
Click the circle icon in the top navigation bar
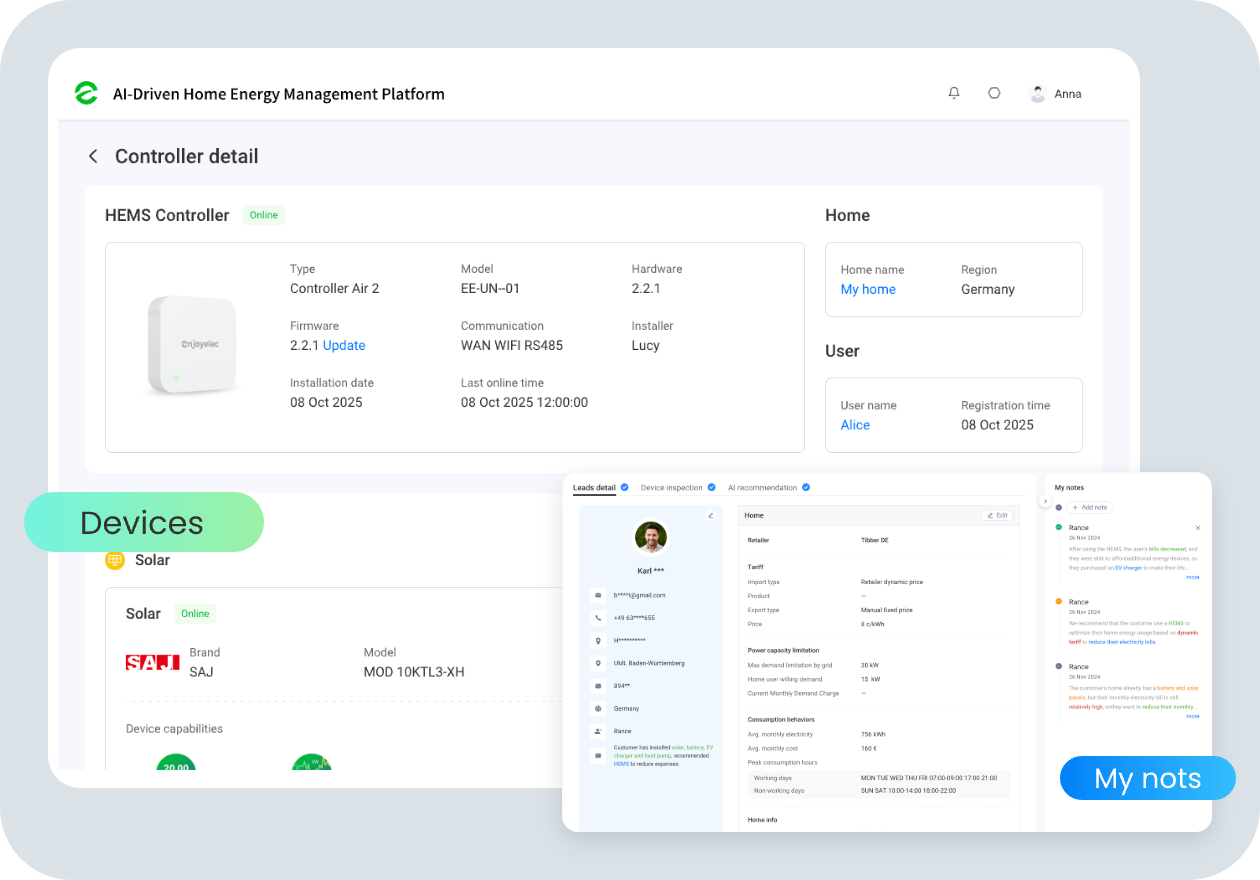[994, 92]
